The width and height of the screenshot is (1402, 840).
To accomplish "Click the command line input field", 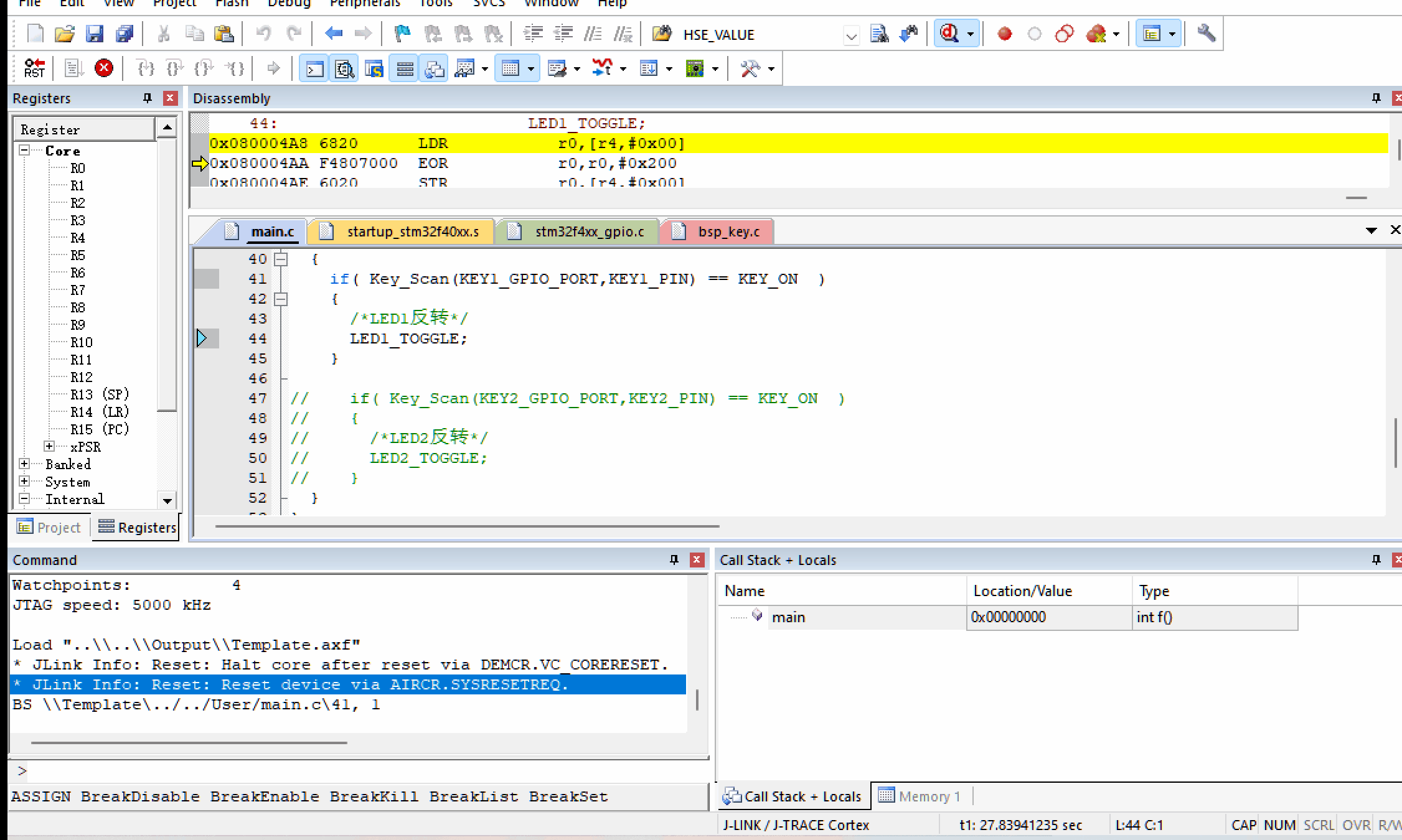I will pos(361,772).
